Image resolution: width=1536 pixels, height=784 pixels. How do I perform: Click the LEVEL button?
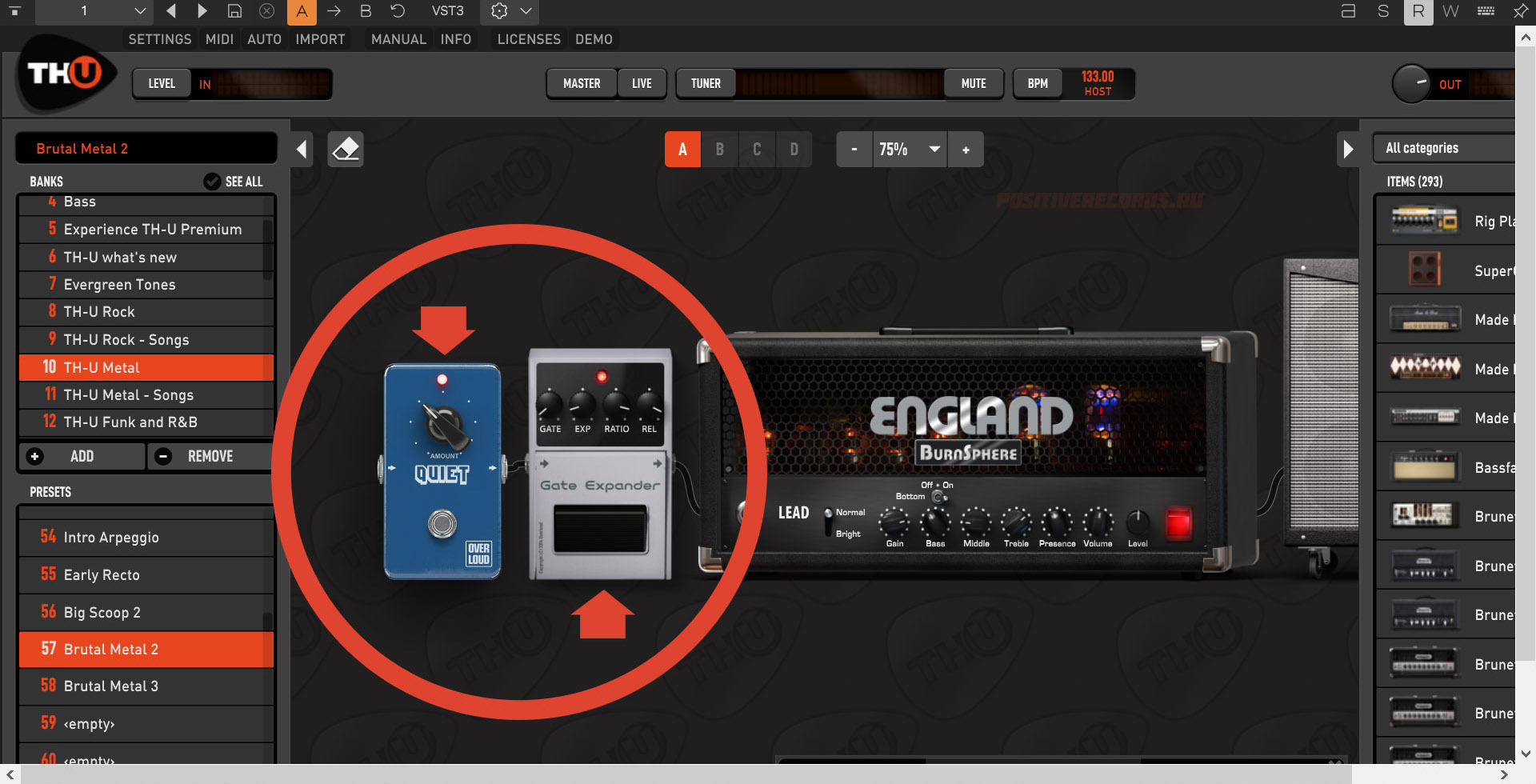[162, 84]
